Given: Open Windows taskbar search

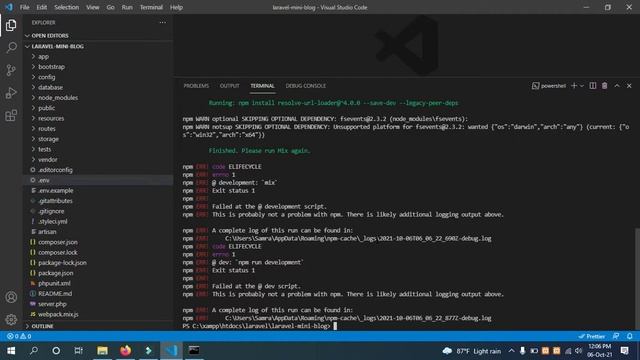Looking at the screenshot, I should click(34, 351).
